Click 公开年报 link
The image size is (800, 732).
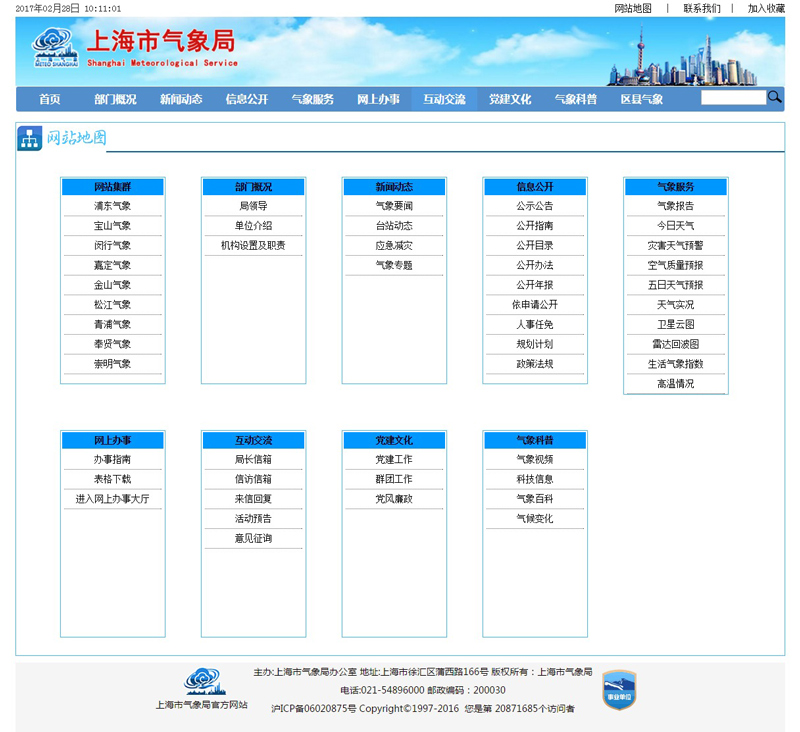pos(535,285)
